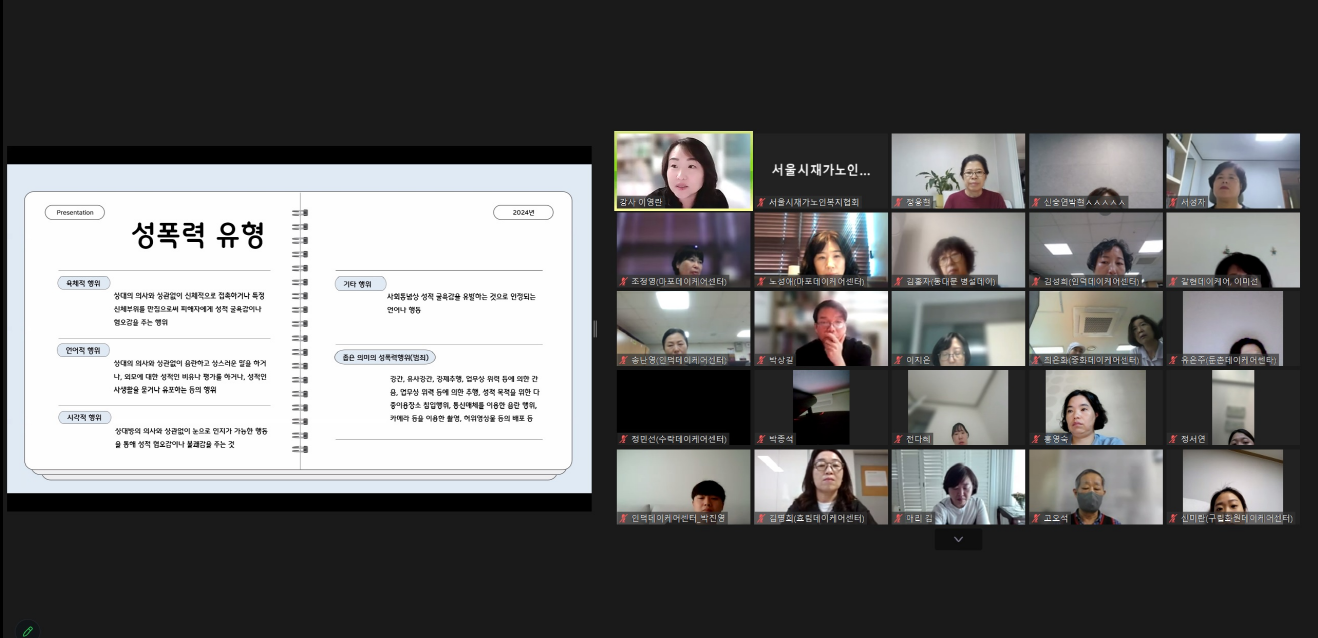Screen dimensions: 1318x638
Task: Click muted mic icon beside 고오석
Action: 1036,518
